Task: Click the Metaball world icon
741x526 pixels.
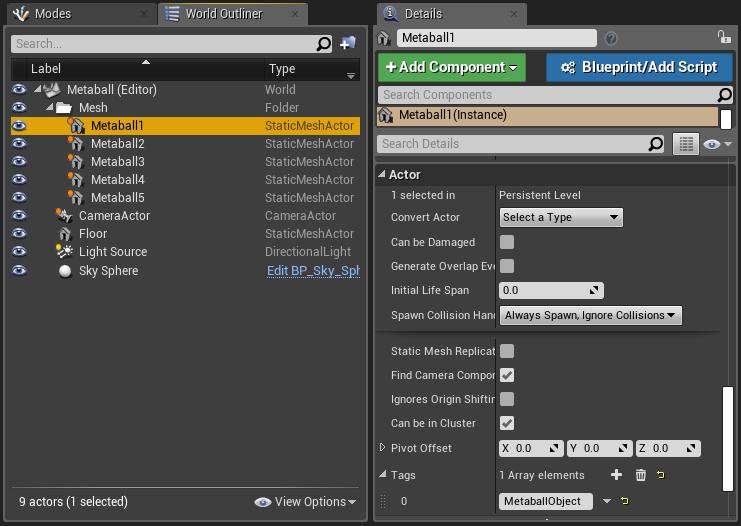Action: coord(52,89)
